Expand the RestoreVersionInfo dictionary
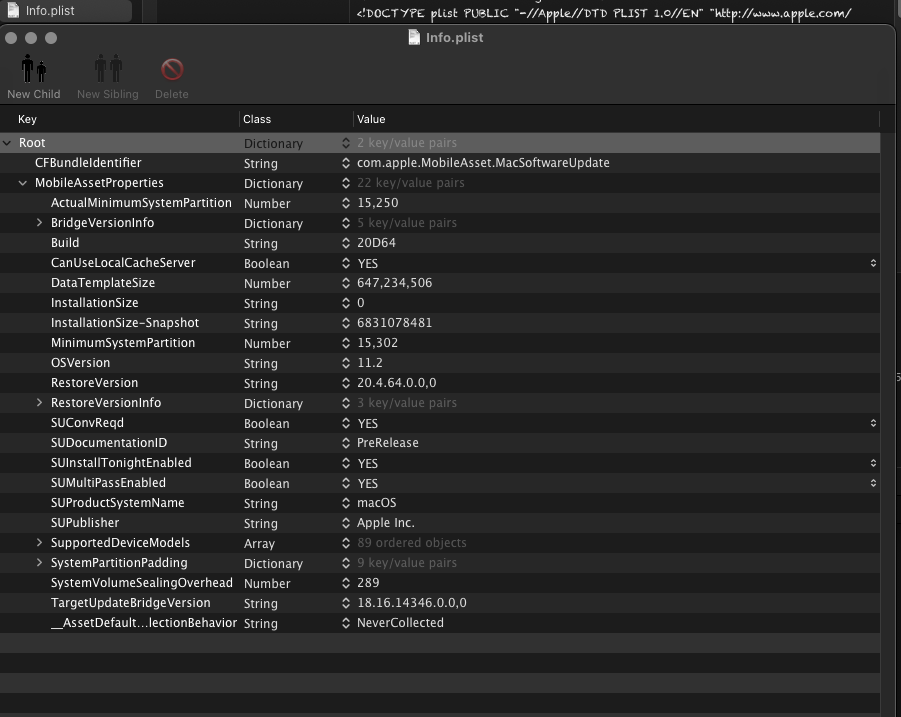This screenshot has height=717, width=901. click(x=39, y=403)
